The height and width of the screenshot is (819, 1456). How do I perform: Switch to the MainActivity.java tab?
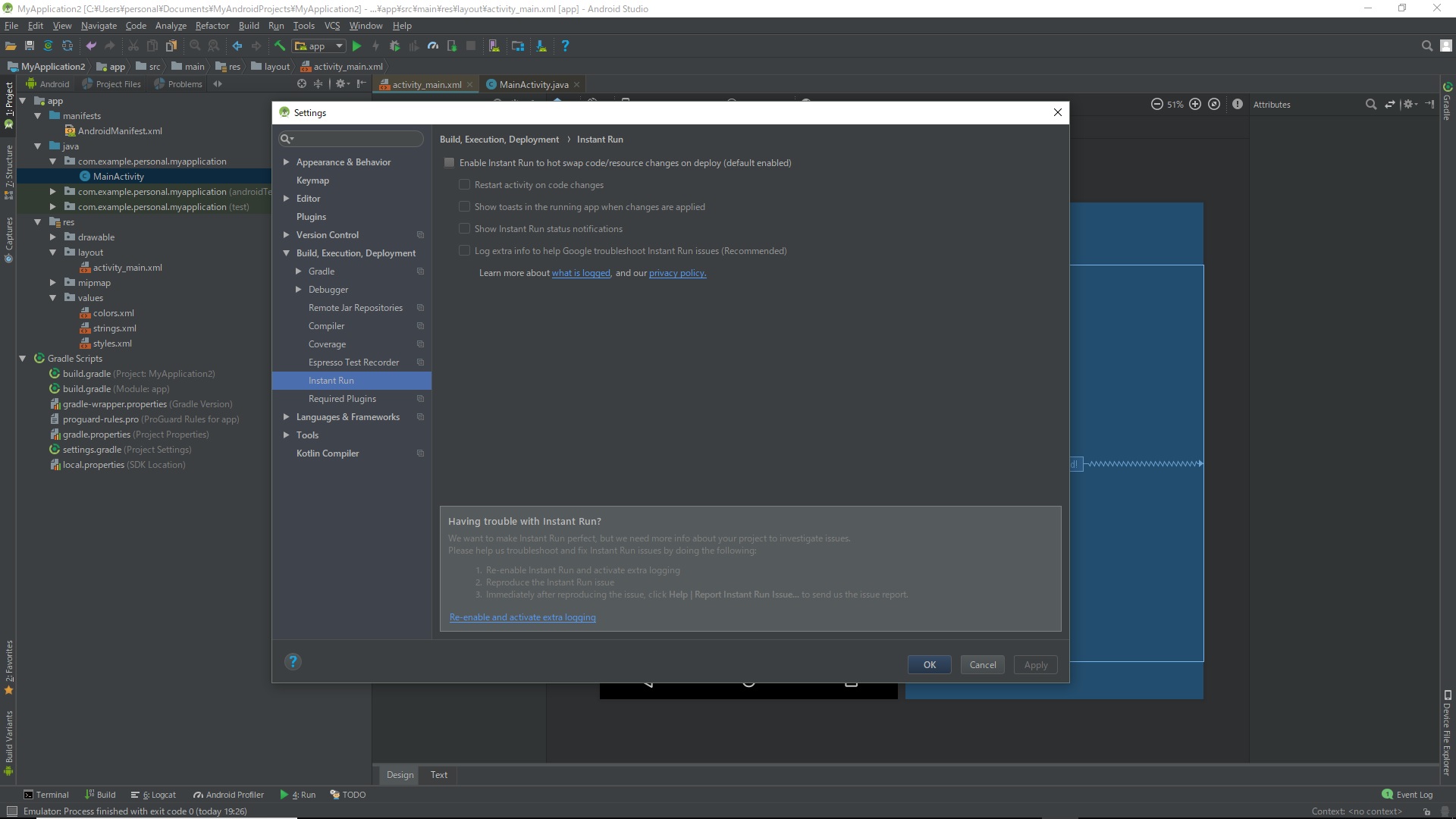click(x=534, y=85)
